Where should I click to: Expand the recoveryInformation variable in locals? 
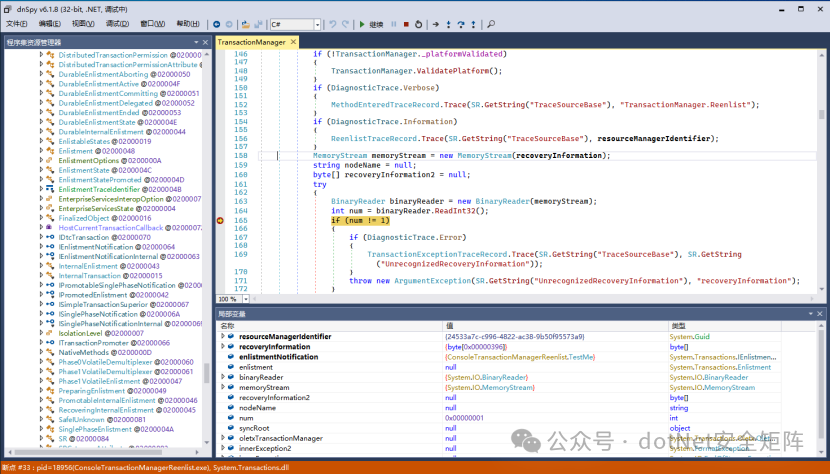pos(223,347)
